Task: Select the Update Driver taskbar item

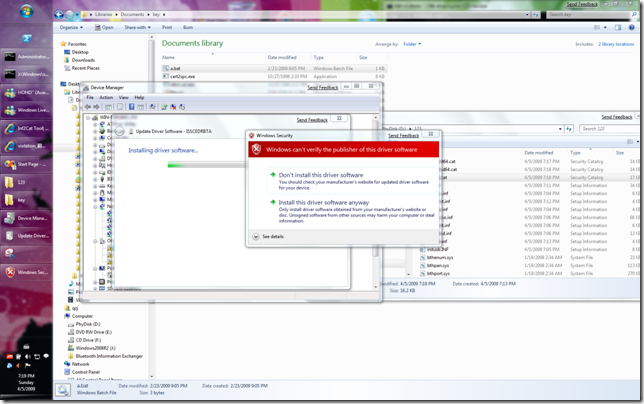Action: pyautogui.click(x=26, y=236)
